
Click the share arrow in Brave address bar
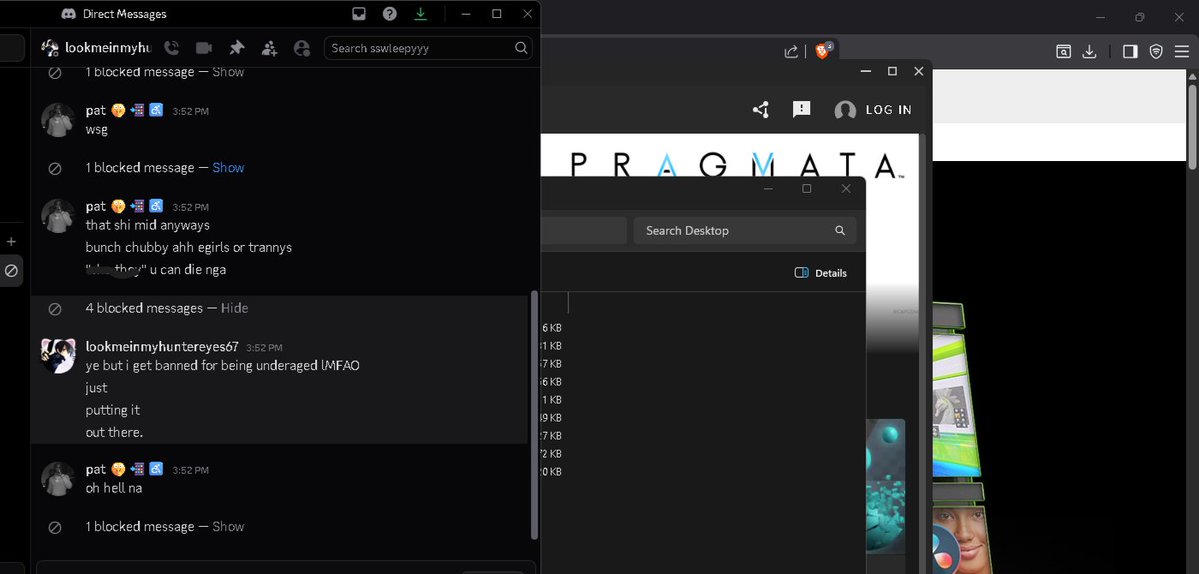click(791, 51)
